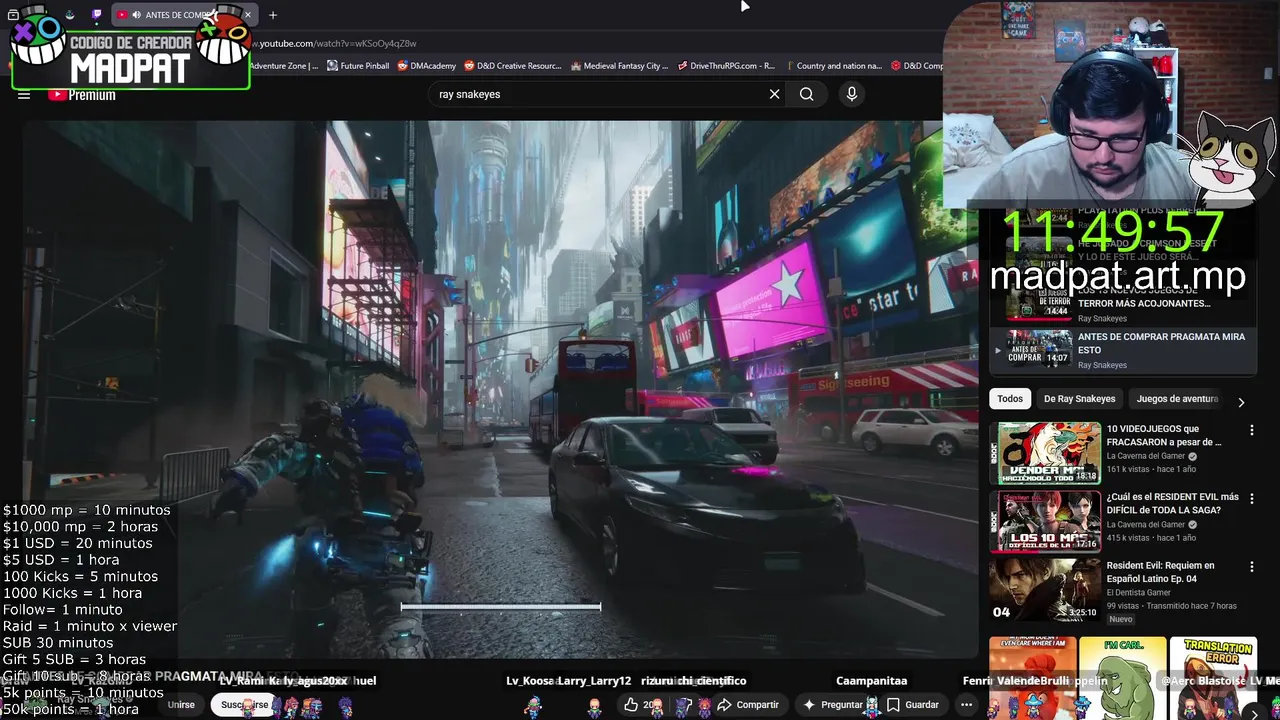
Task: Show more filter chips with right chevron
Action: pos(1241,402)
